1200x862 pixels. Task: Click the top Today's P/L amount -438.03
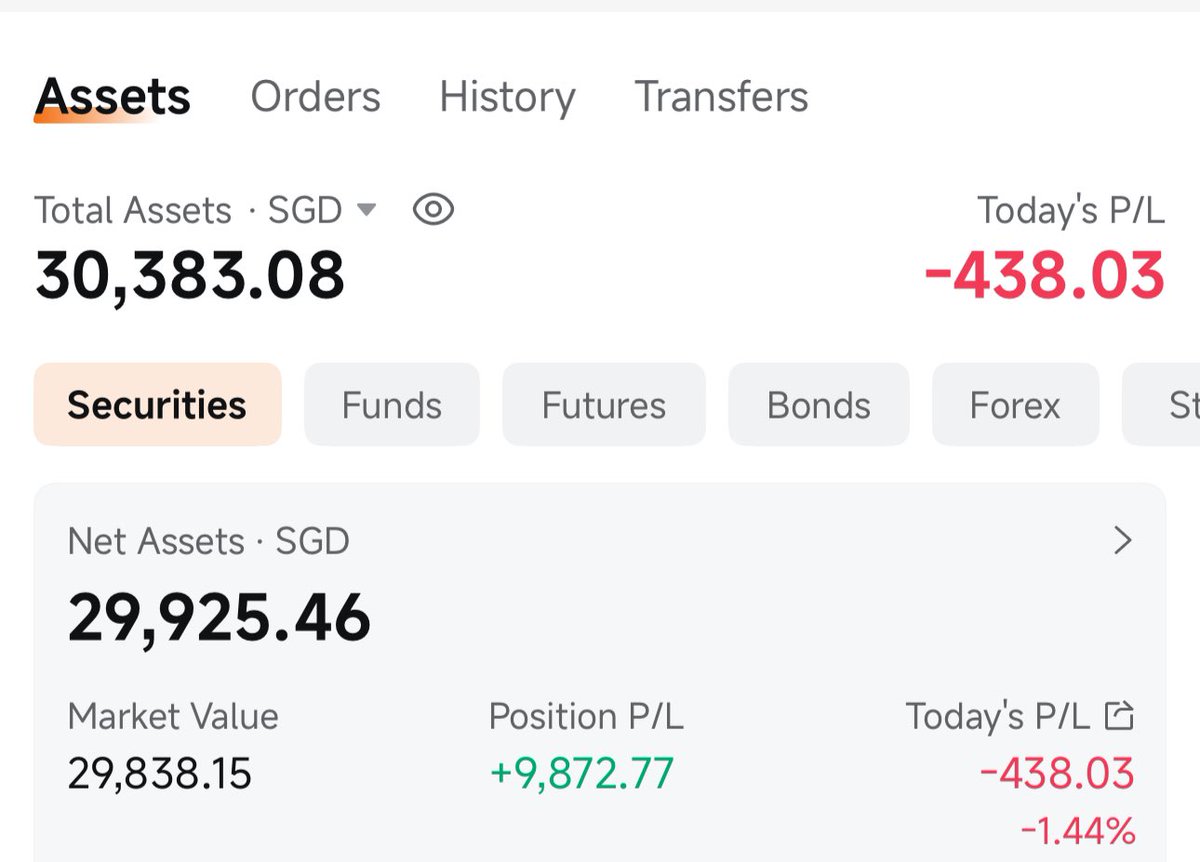[x=1045, y=275]
